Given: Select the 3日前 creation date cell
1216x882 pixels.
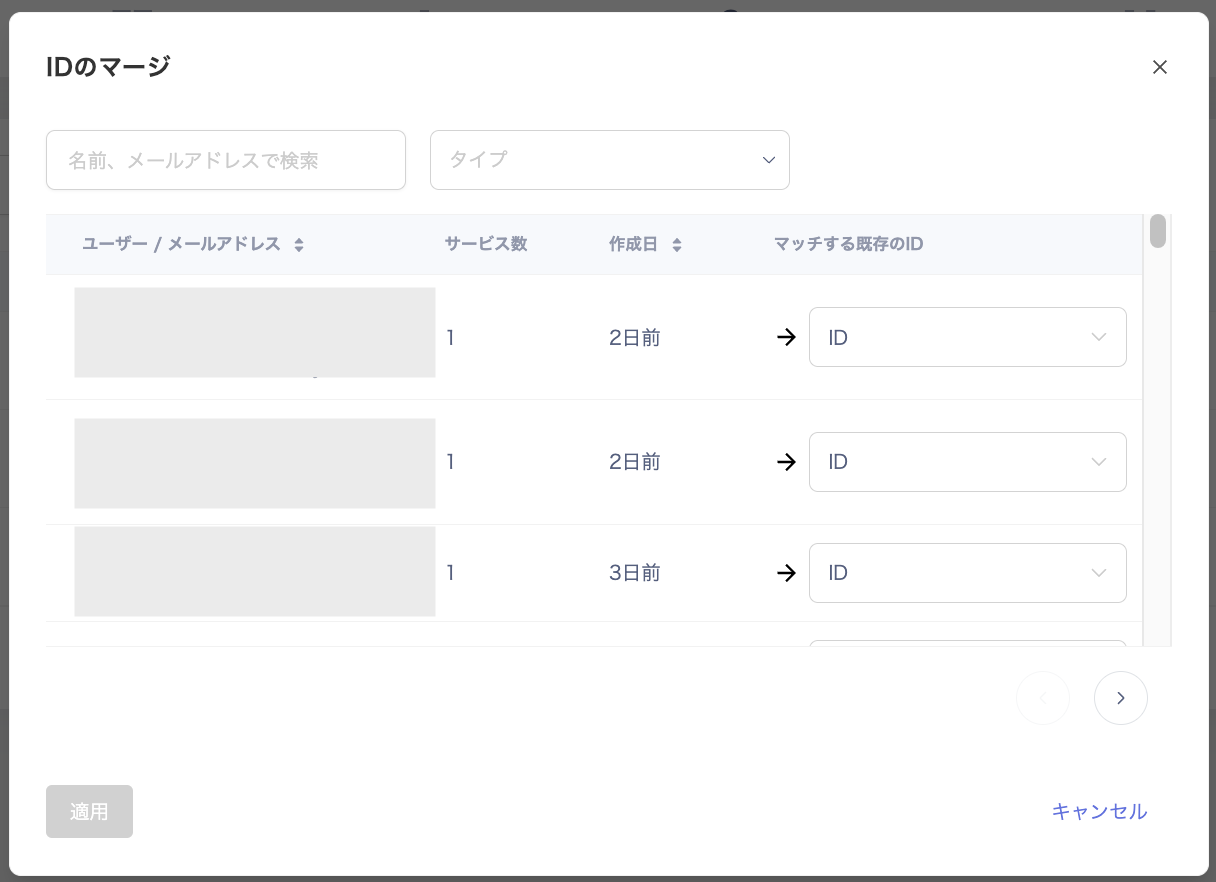Looking at the screenshot, I should pyautogui.click(x=634, y=573).
